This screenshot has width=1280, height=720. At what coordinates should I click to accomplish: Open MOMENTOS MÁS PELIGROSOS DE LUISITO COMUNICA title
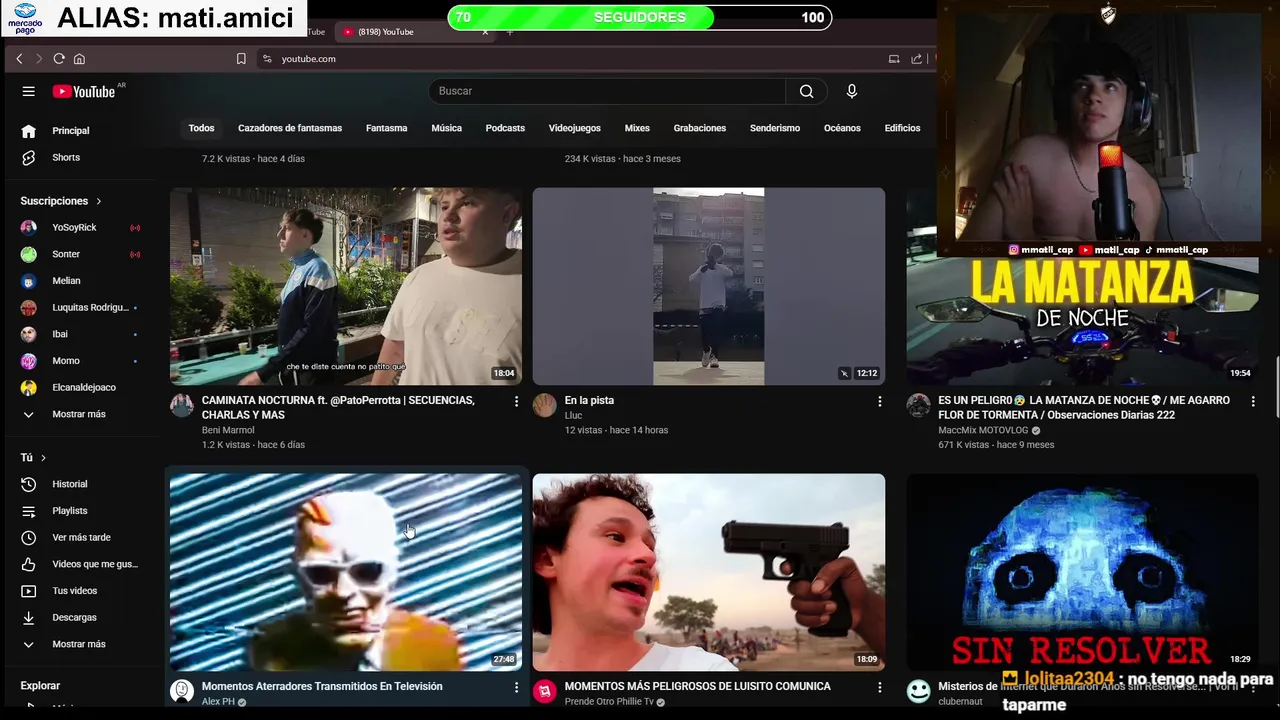coord(697,687)
